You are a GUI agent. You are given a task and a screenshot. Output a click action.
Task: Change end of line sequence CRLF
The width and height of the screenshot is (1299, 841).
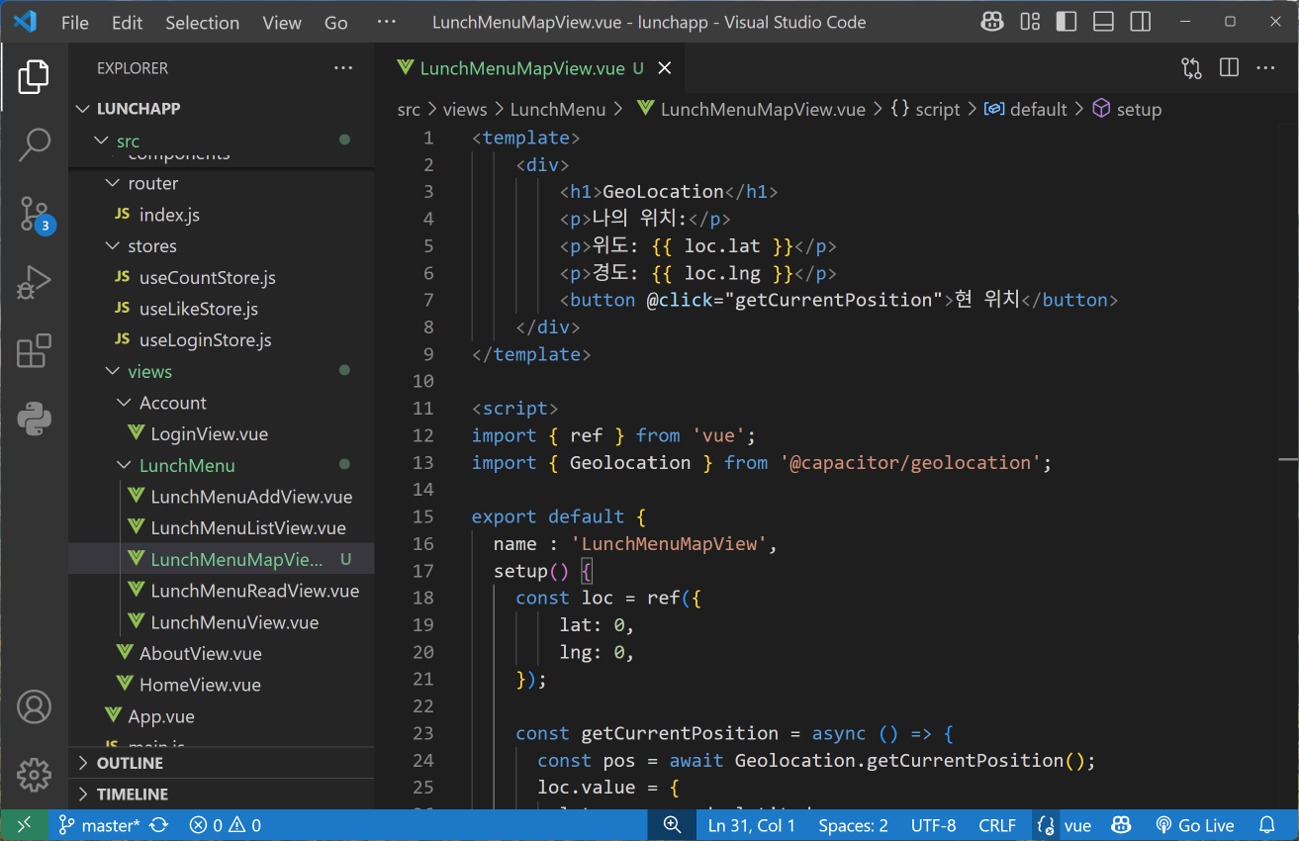click(x=997, y=825)
